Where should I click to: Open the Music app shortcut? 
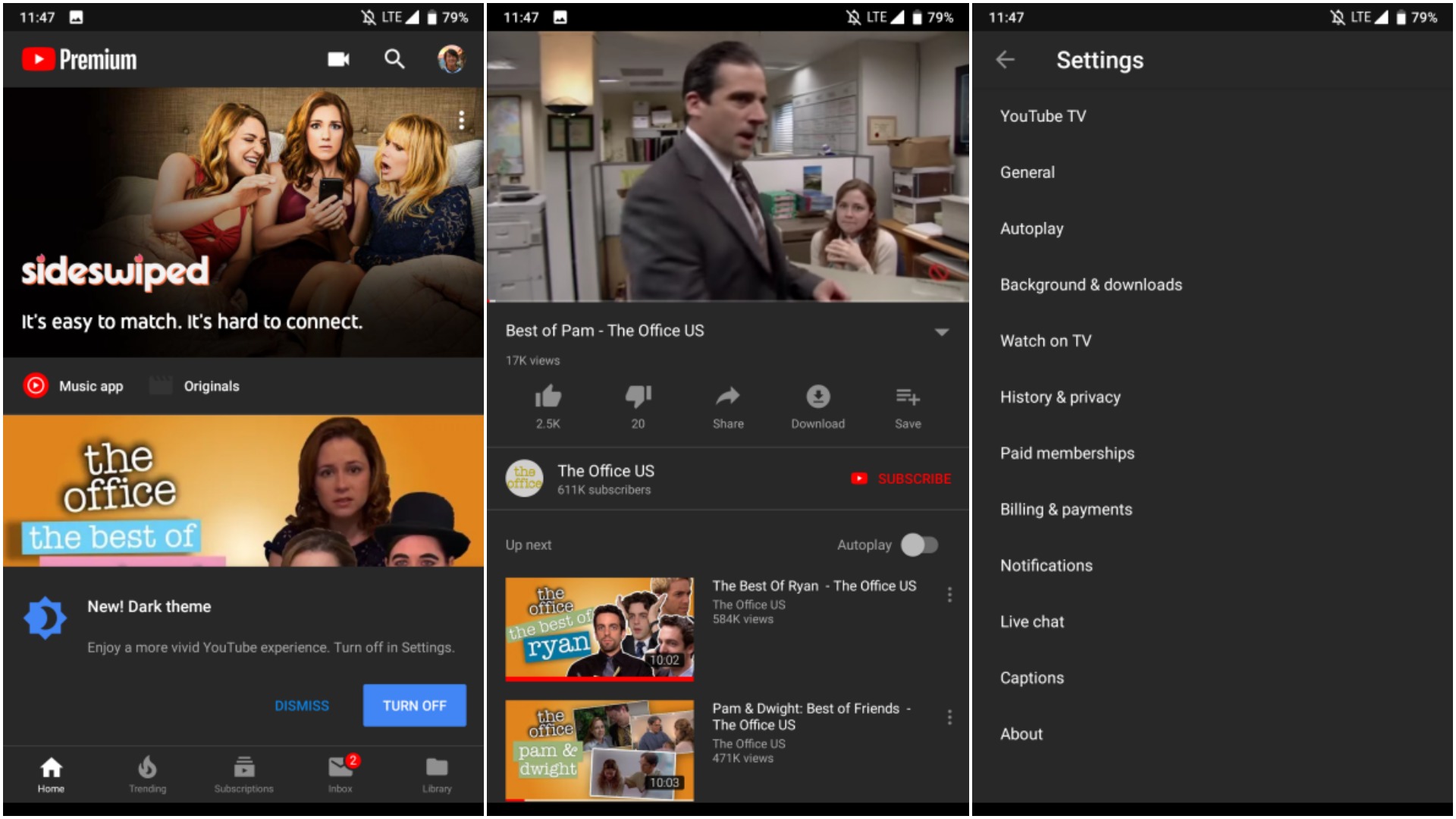tap(74, 386)
